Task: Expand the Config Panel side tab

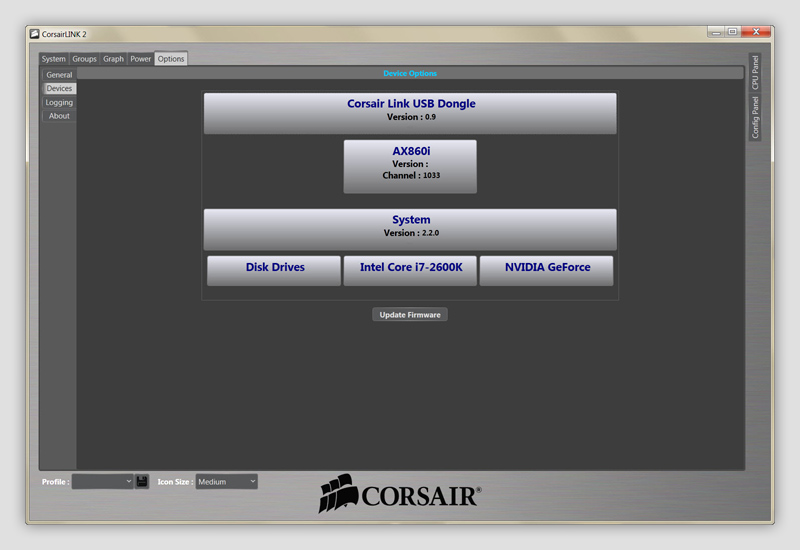Action: [755, 117]
